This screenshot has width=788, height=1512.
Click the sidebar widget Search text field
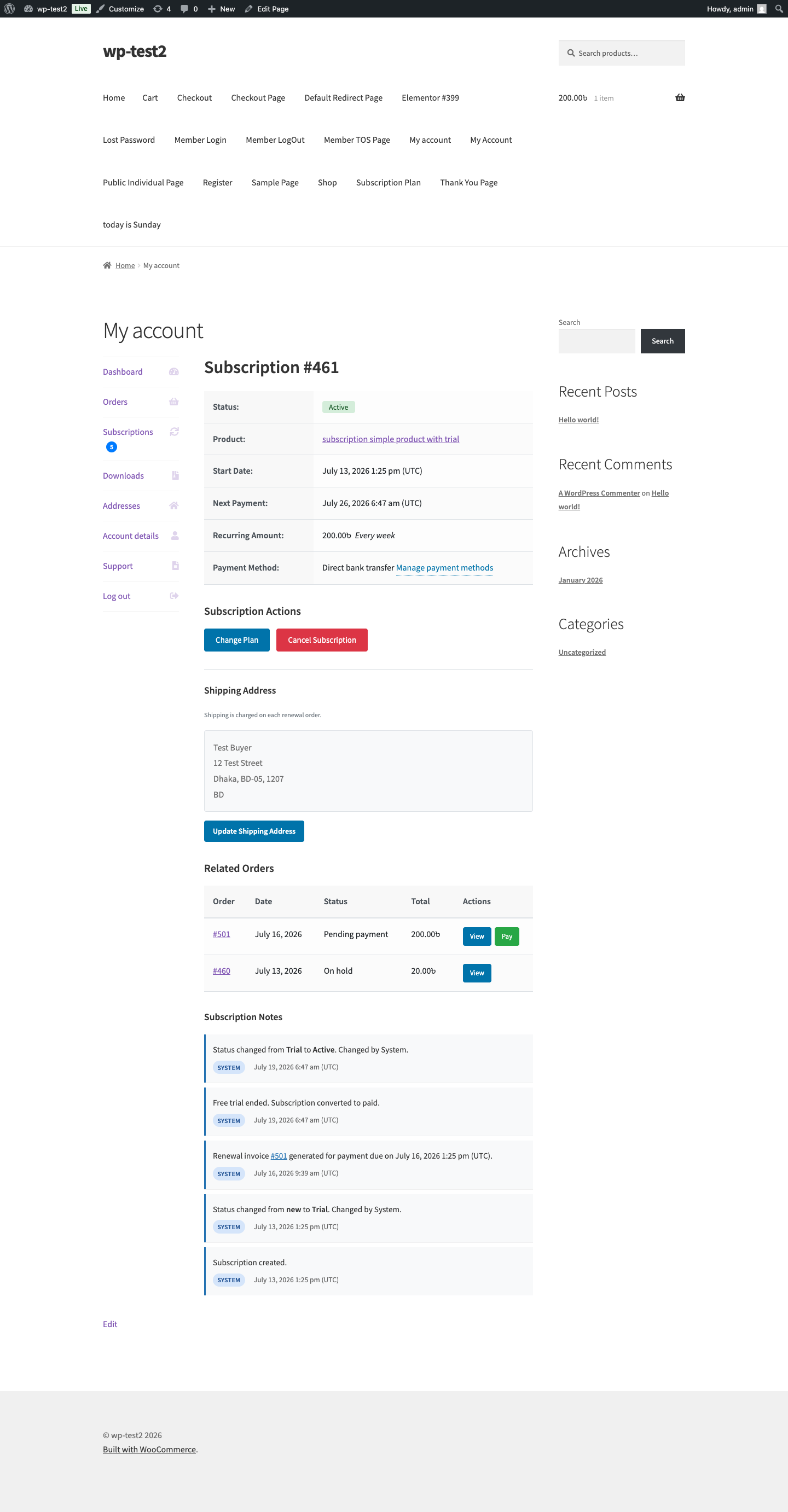point(596,341)
